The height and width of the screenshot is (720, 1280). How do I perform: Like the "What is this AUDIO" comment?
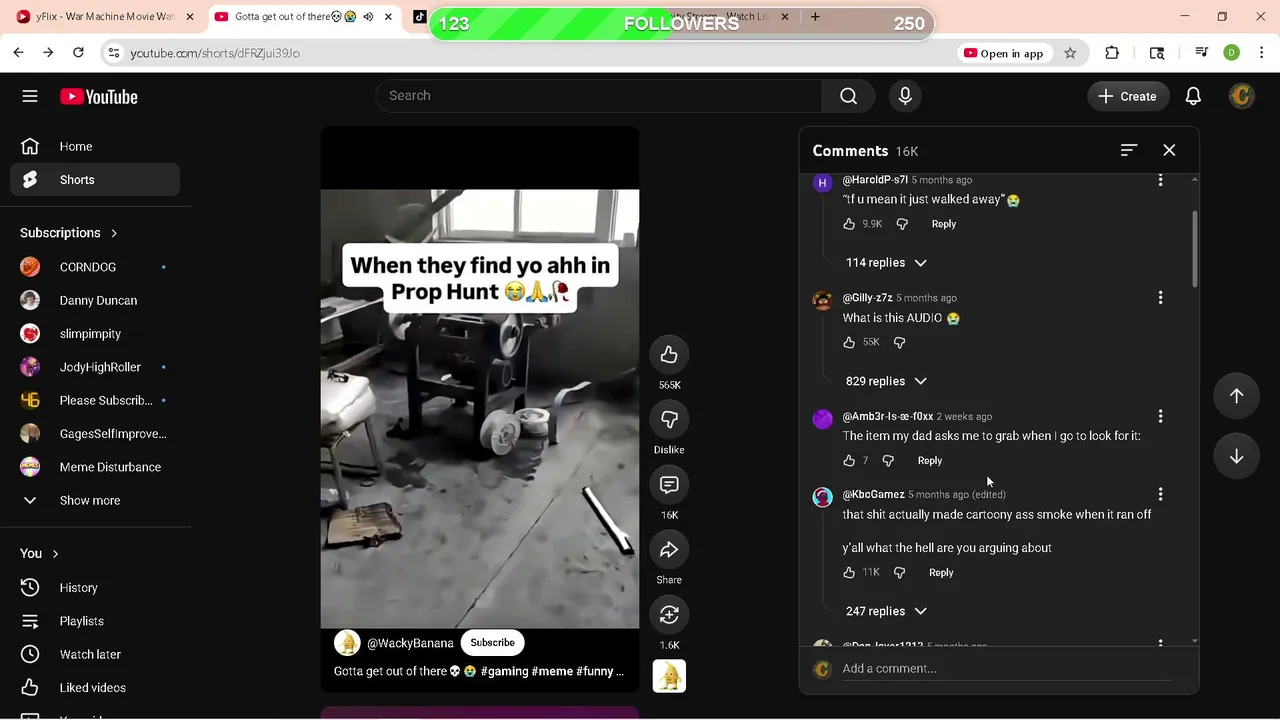[849, 342]
